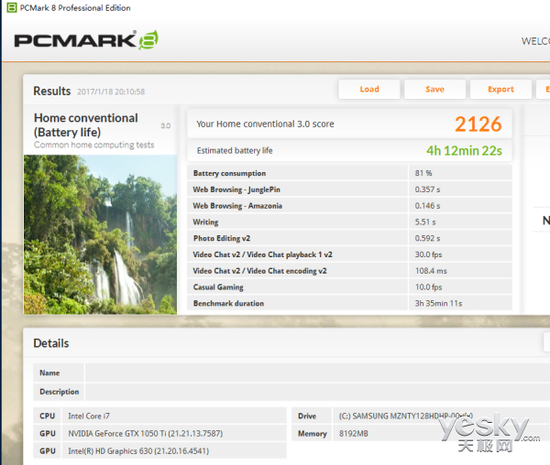The height and width of the screenshot is (465, 550).
Task: Click the Intel(R) HD Graphics 630 entry
Action: click(174, 451)
